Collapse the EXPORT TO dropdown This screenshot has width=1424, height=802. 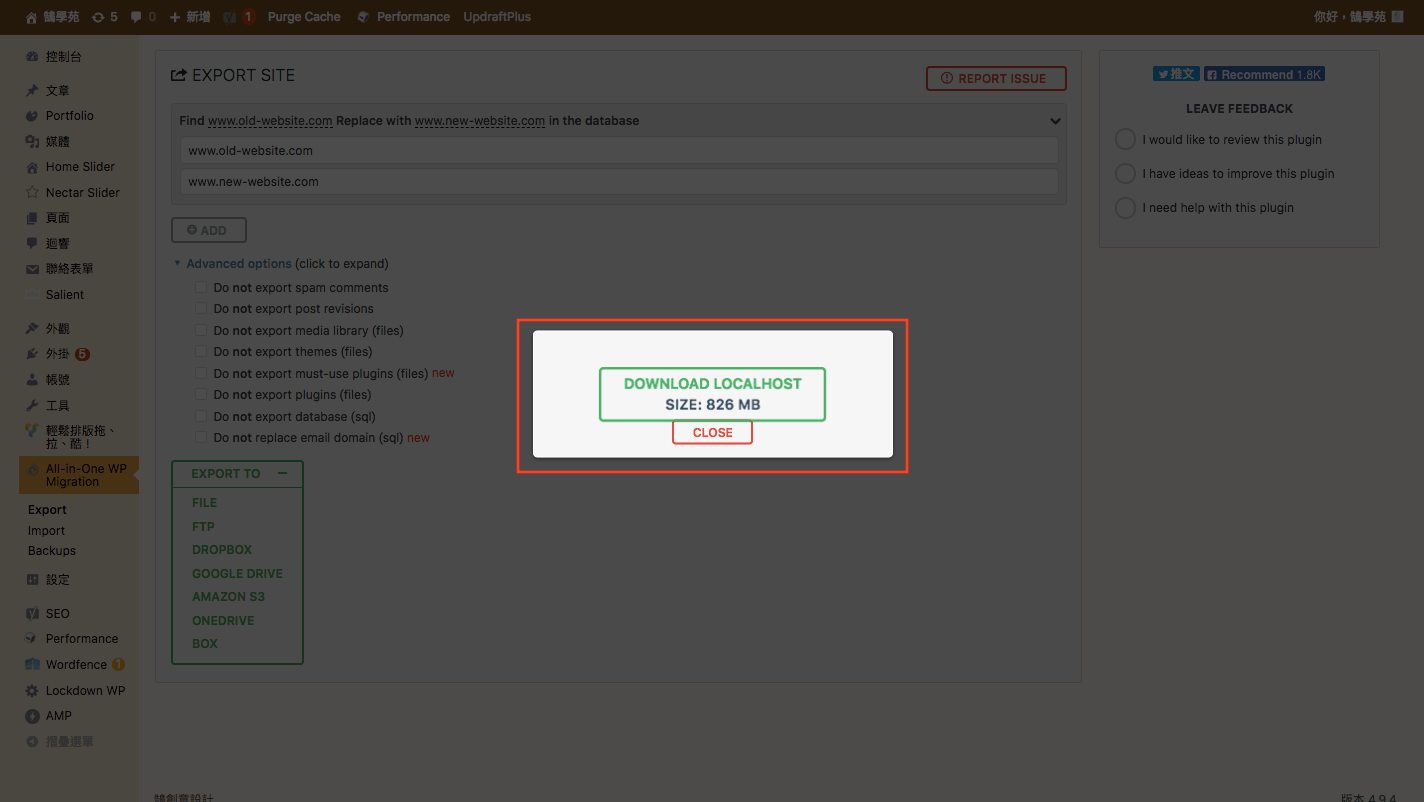282,474
